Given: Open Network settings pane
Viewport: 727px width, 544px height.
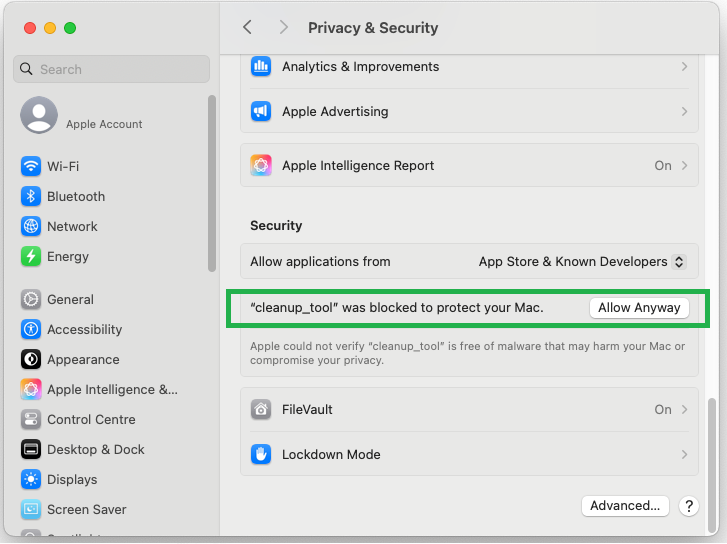Looking at the screenshot, I should tap(72, 226).
